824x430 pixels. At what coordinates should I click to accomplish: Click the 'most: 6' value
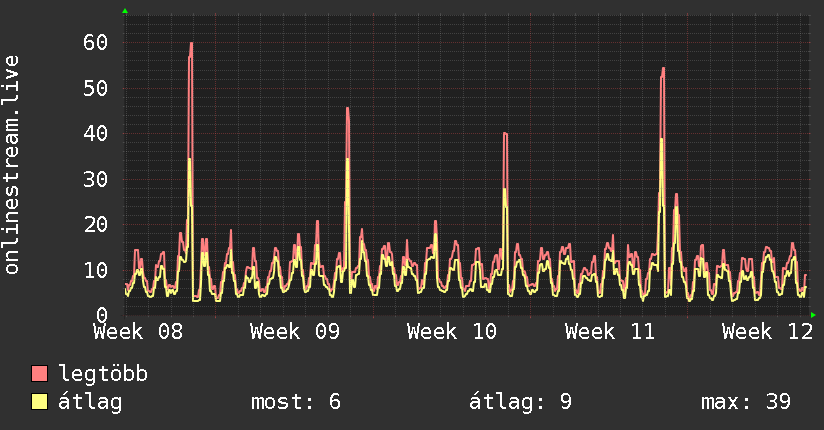(296, 402)
